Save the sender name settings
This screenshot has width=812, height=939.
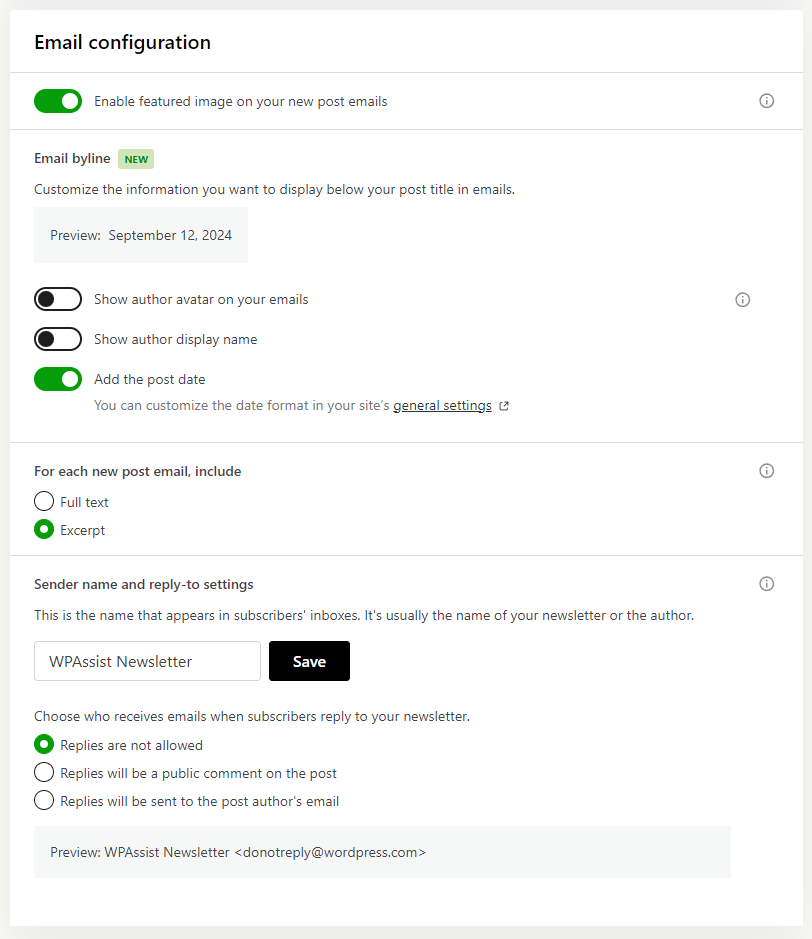(309, 661)
